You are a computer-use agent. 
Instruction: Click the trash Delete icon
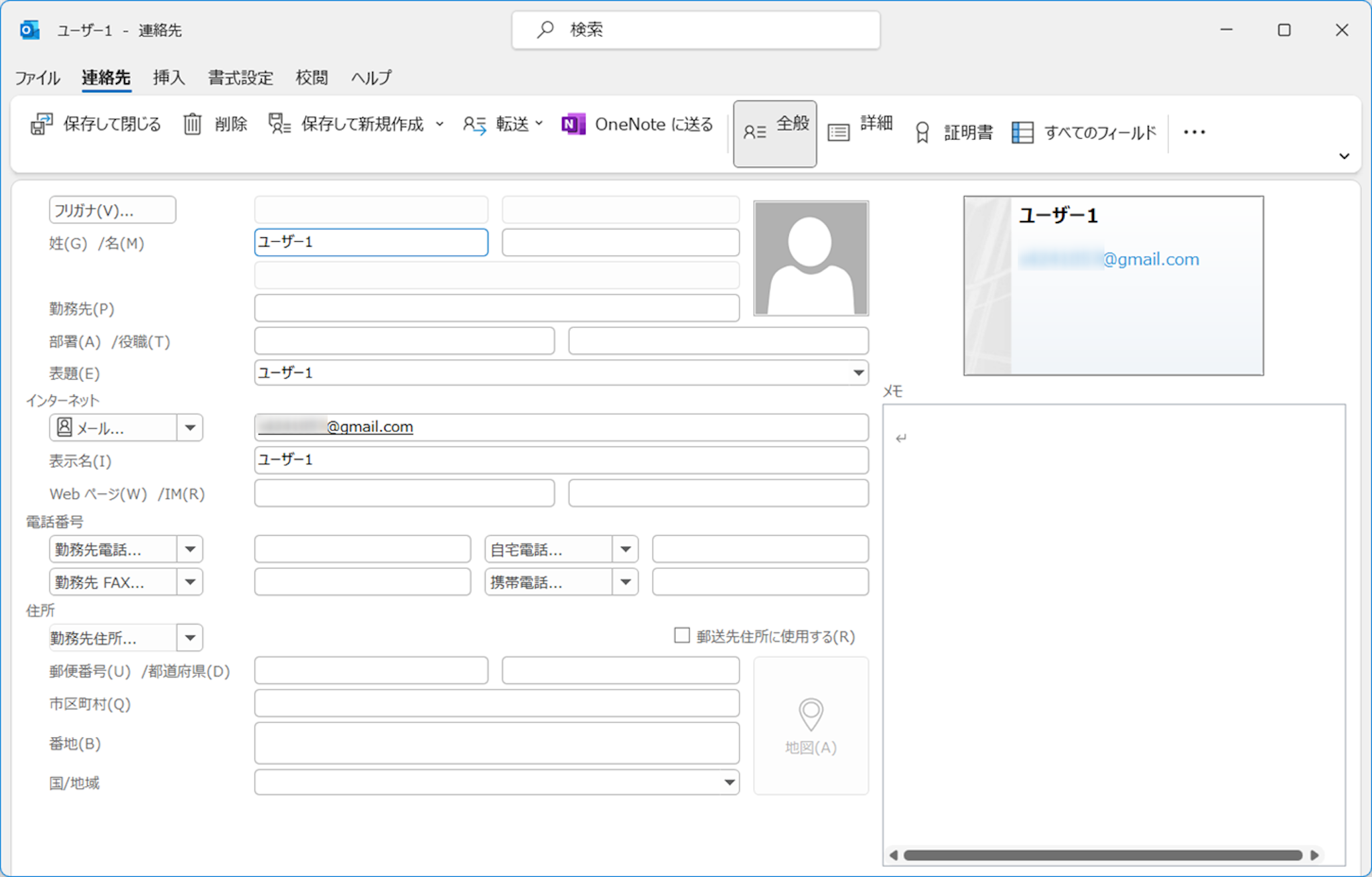click(x=192, y=125)
